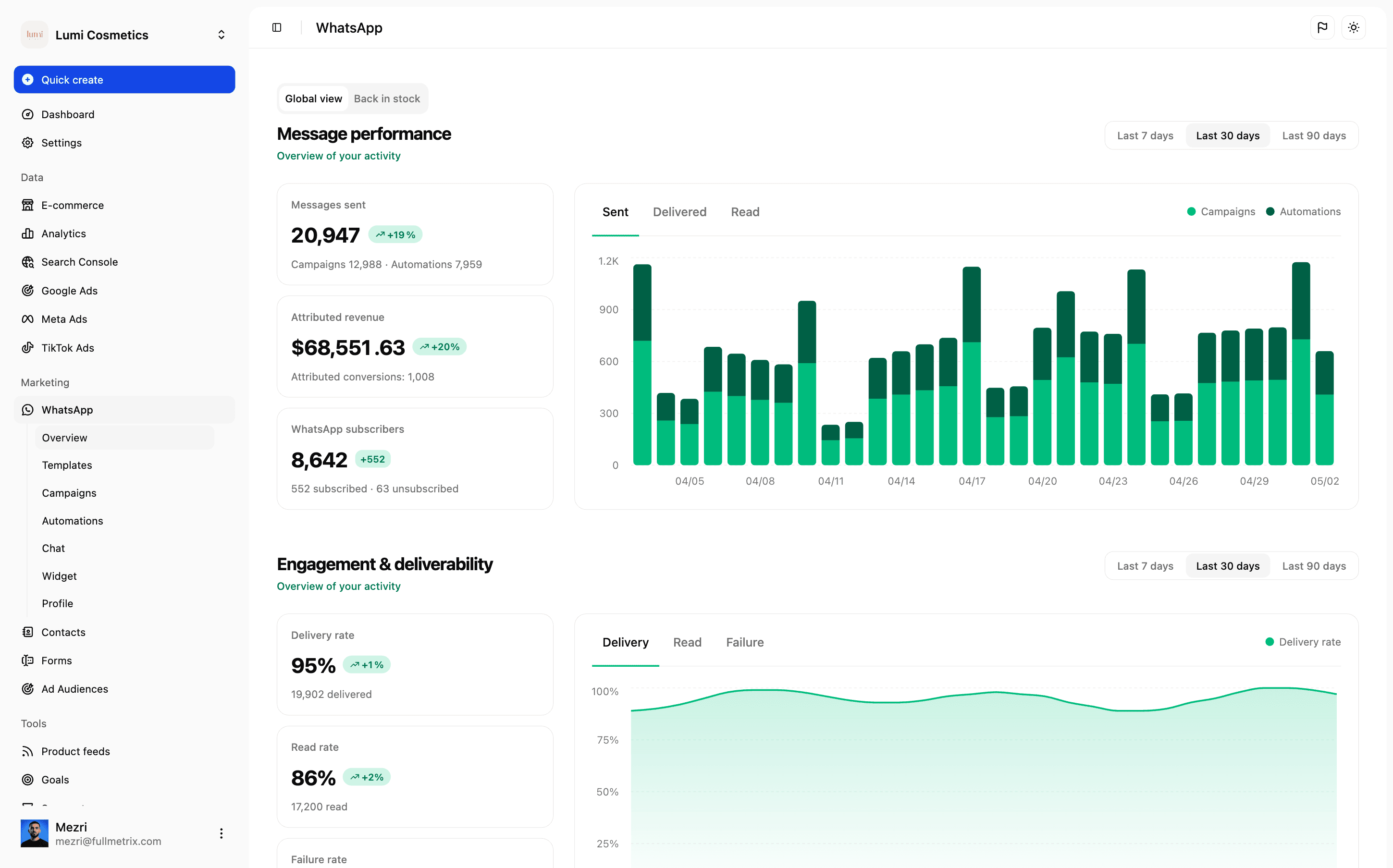Open the Google Ads icon
This screenshot has height=868, width=1393.
27,291
